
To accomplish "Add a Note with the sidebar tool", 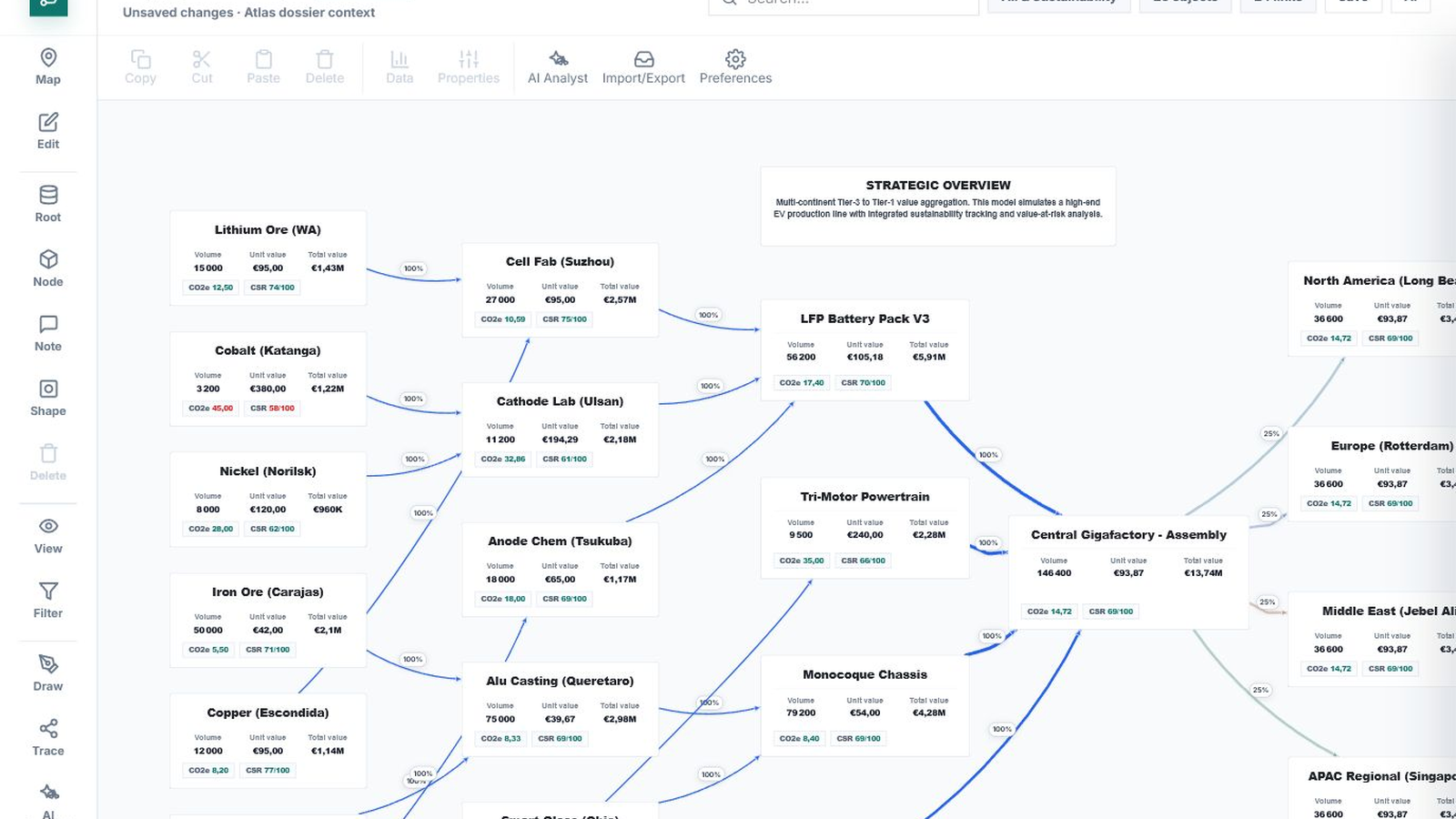I will pyautogui.click(x=48, y=333).
